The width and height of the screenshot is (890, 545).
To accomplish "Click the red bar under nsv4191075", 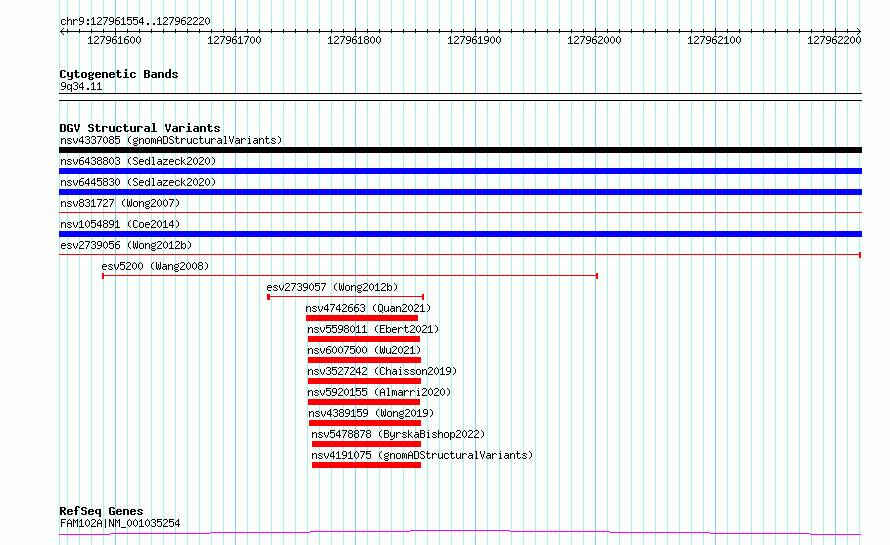I will coord(366,465).
